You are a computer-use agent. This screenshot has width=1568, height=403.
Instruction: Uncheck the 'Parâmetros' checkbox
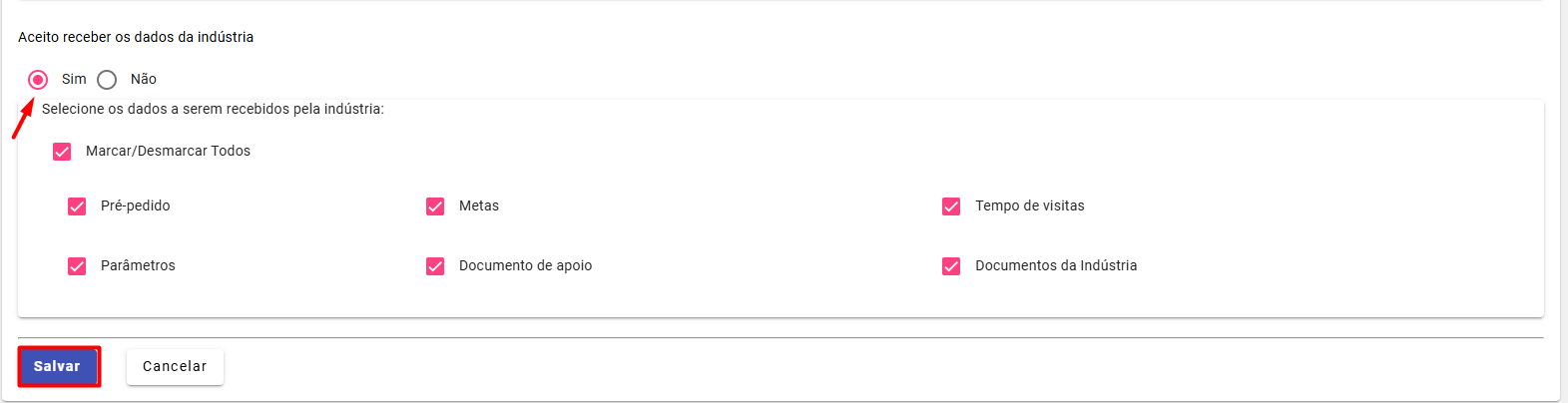[x=77, y=266]
